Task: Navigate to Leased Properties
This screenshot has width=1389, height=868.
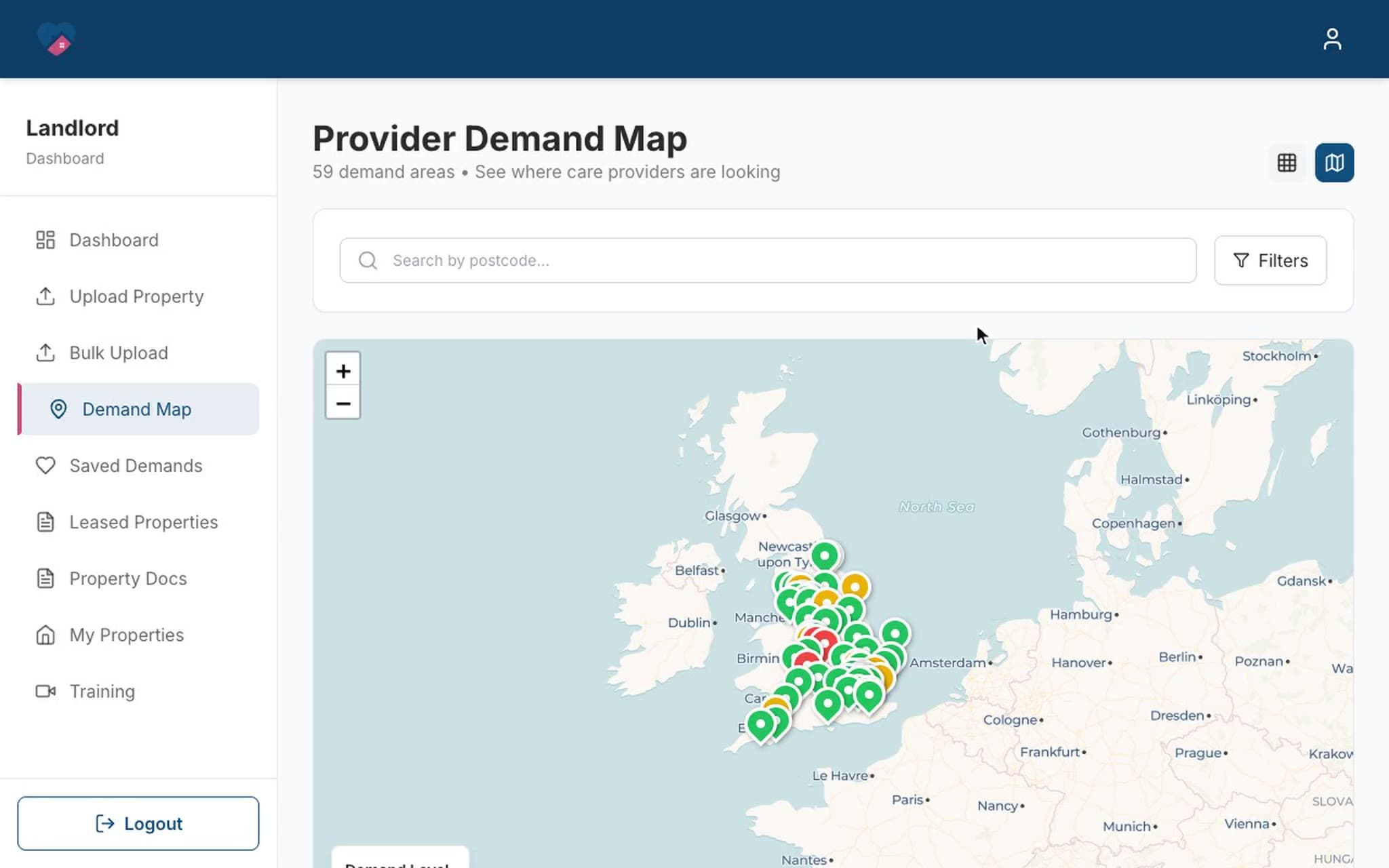Action: pos(138,522)
